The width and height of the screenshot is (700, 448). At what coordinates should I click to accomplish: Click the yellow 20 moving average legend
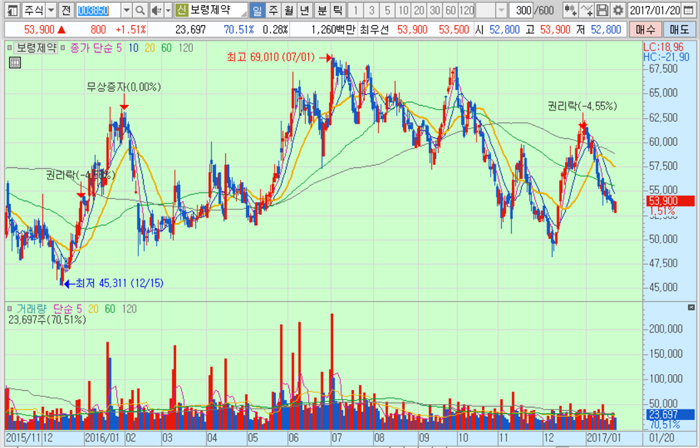tap(149, 48)
